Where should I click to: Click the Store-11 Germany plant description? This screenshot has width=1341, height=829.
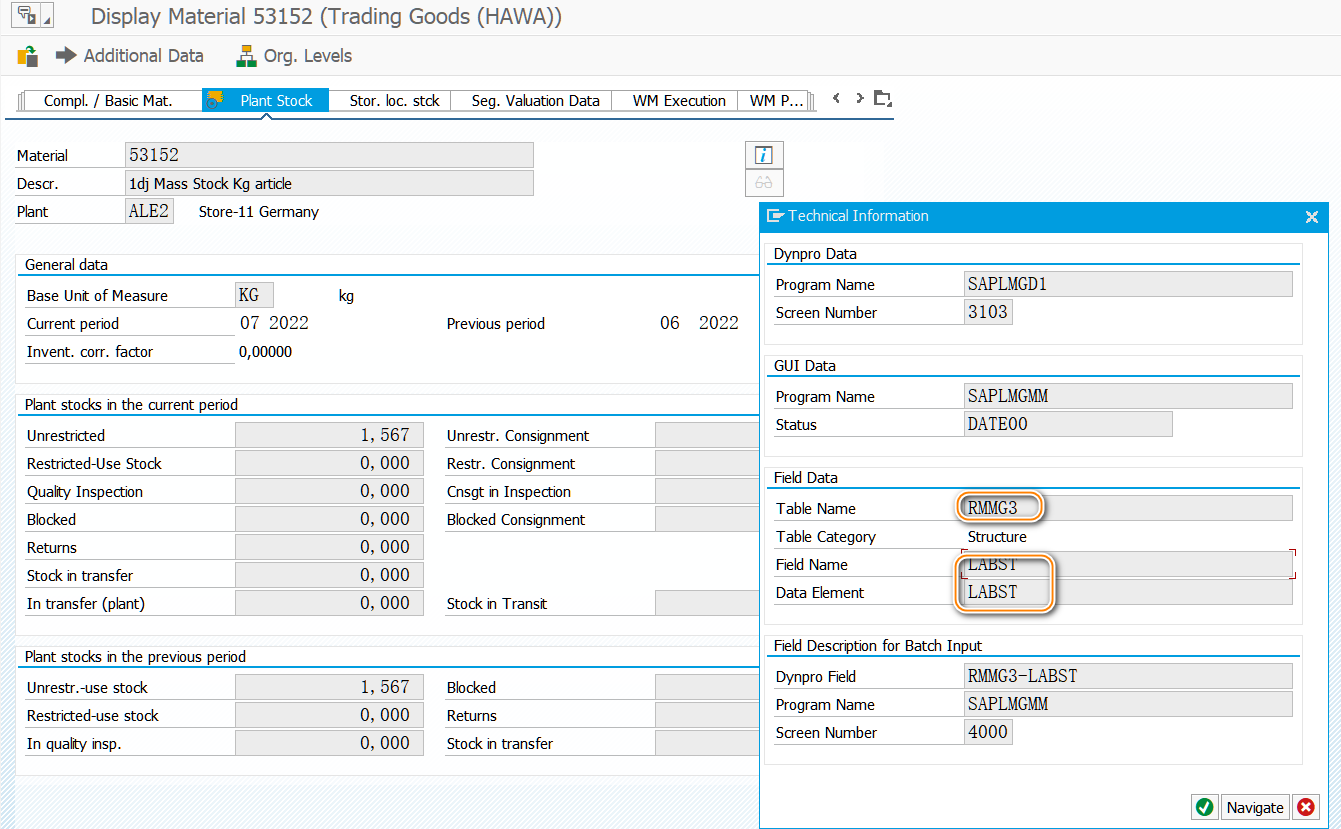(259, 212)
